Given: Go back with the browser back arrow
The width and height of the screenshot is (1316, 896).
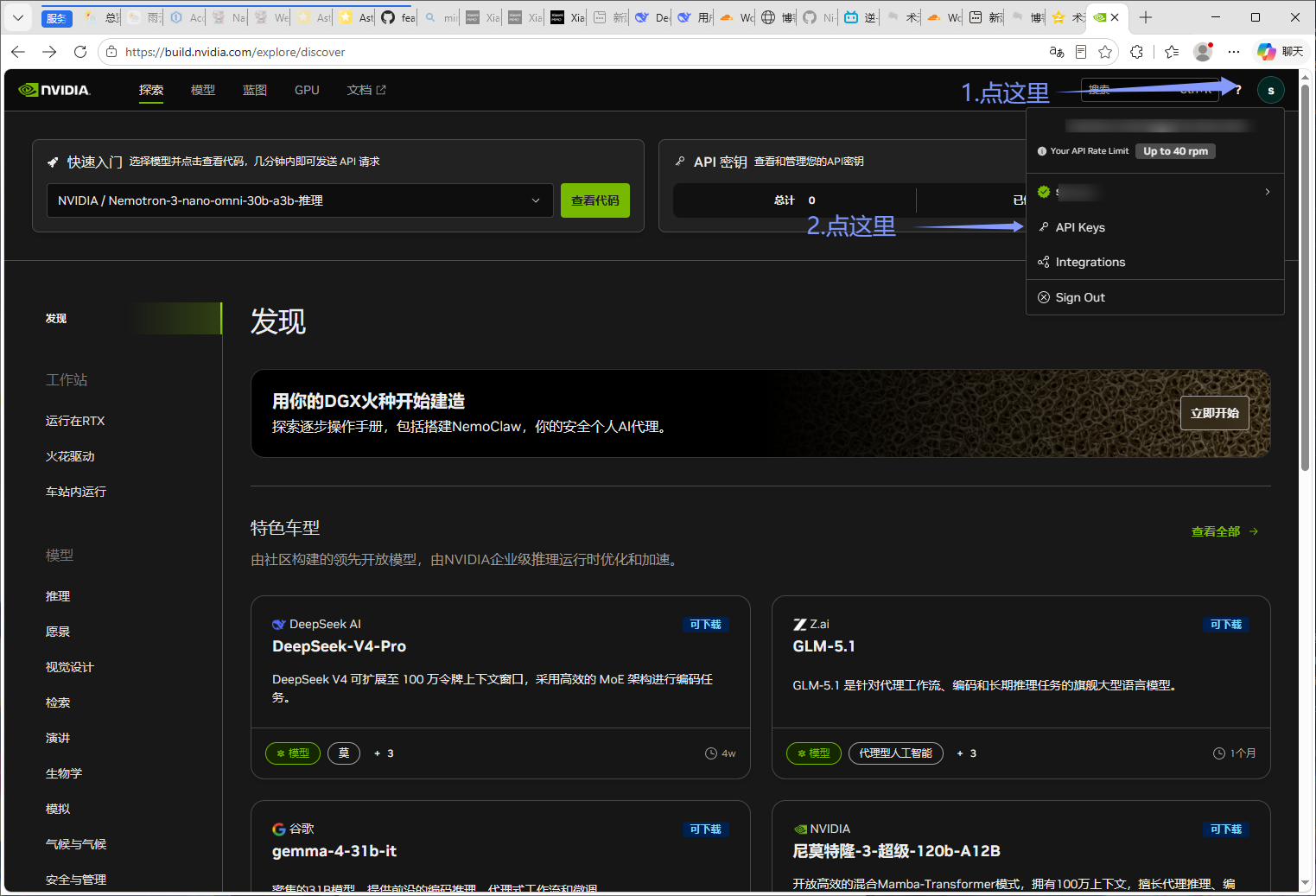Looking at the screenshot, I should click(18, 52).
